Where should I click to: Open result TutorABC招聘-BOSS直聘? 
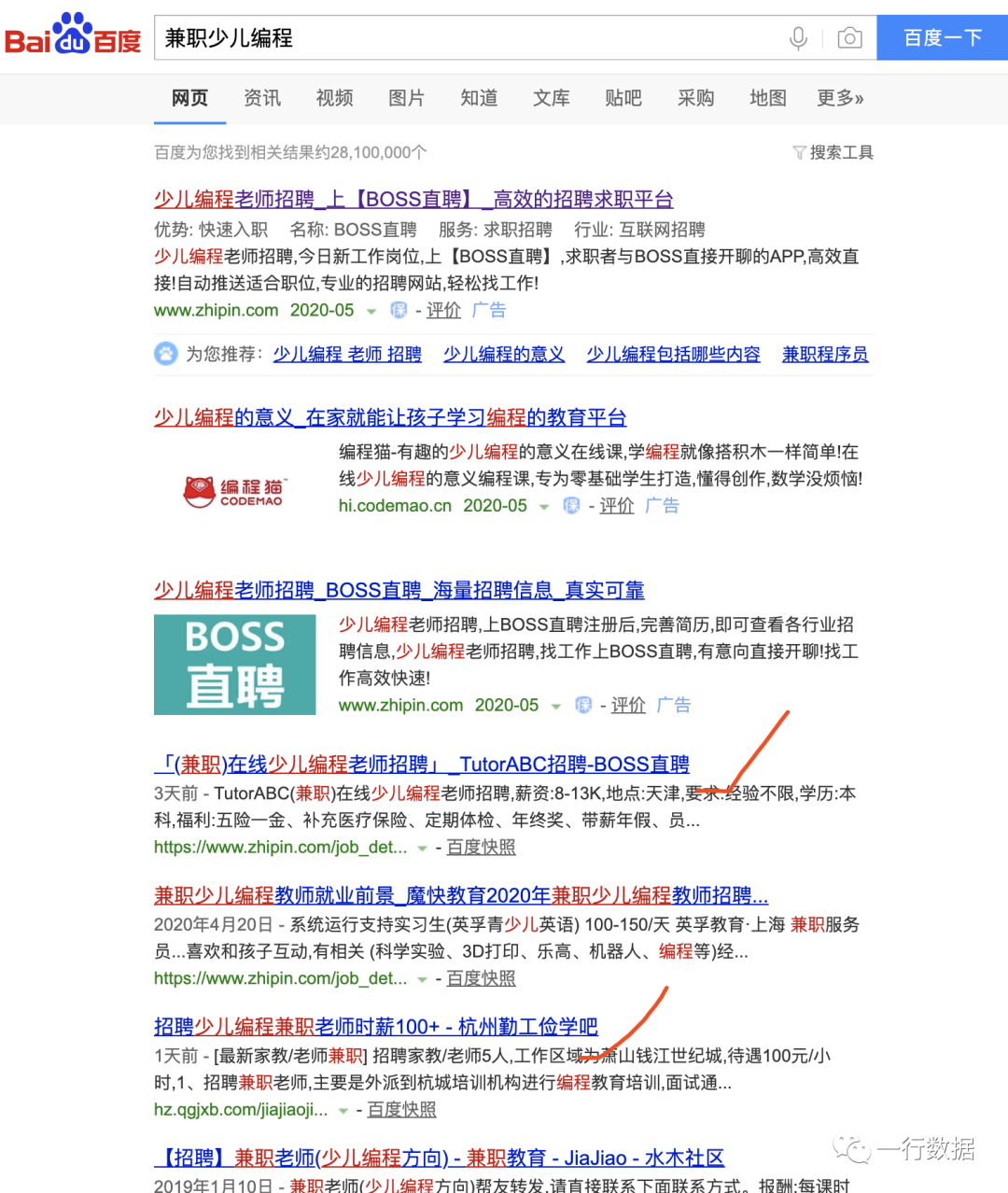tap(422, 765)
